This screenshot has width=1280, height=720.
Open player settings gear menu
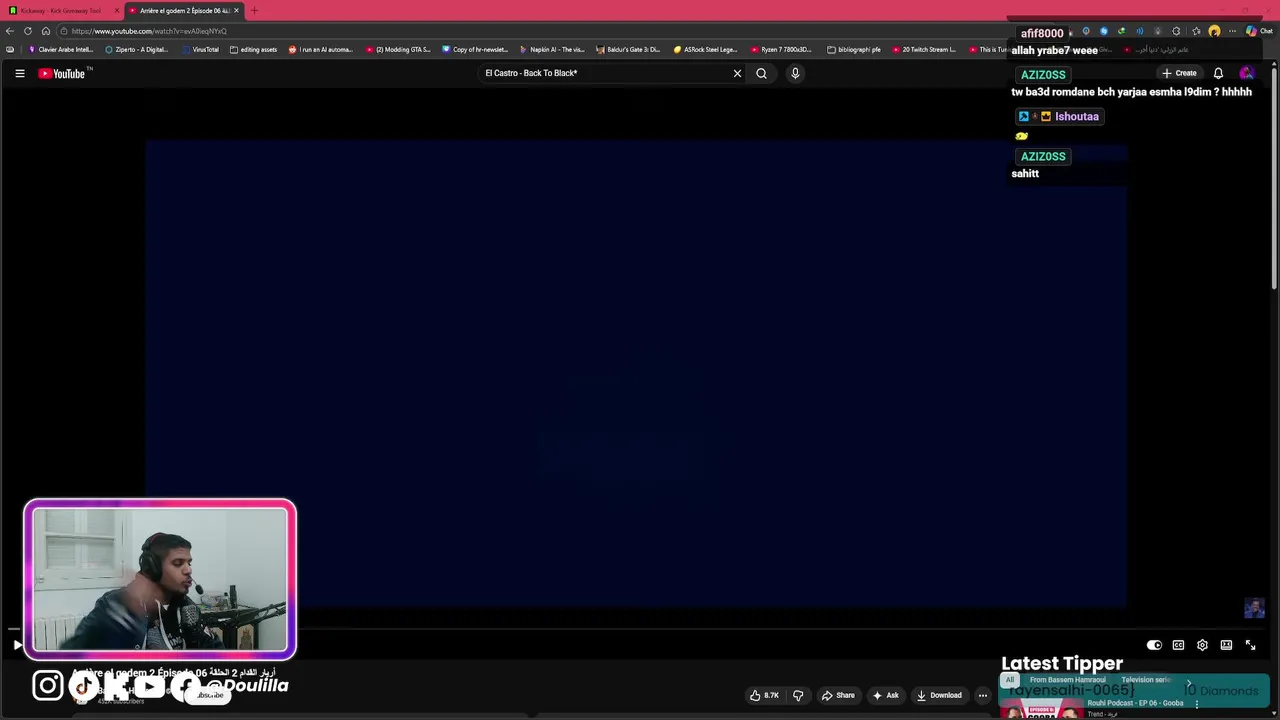pos(1202,645)
